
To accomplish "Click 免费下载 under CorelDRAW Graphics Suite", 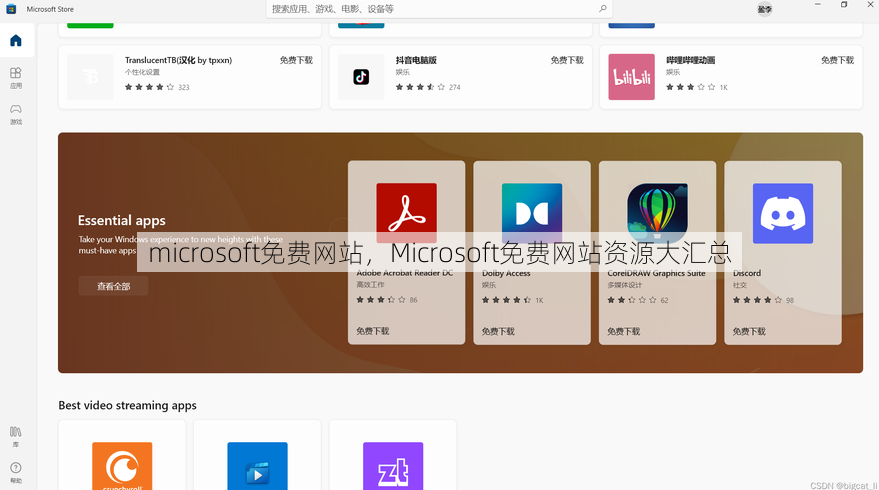I will pyautogui.click(x=624, y=331).
